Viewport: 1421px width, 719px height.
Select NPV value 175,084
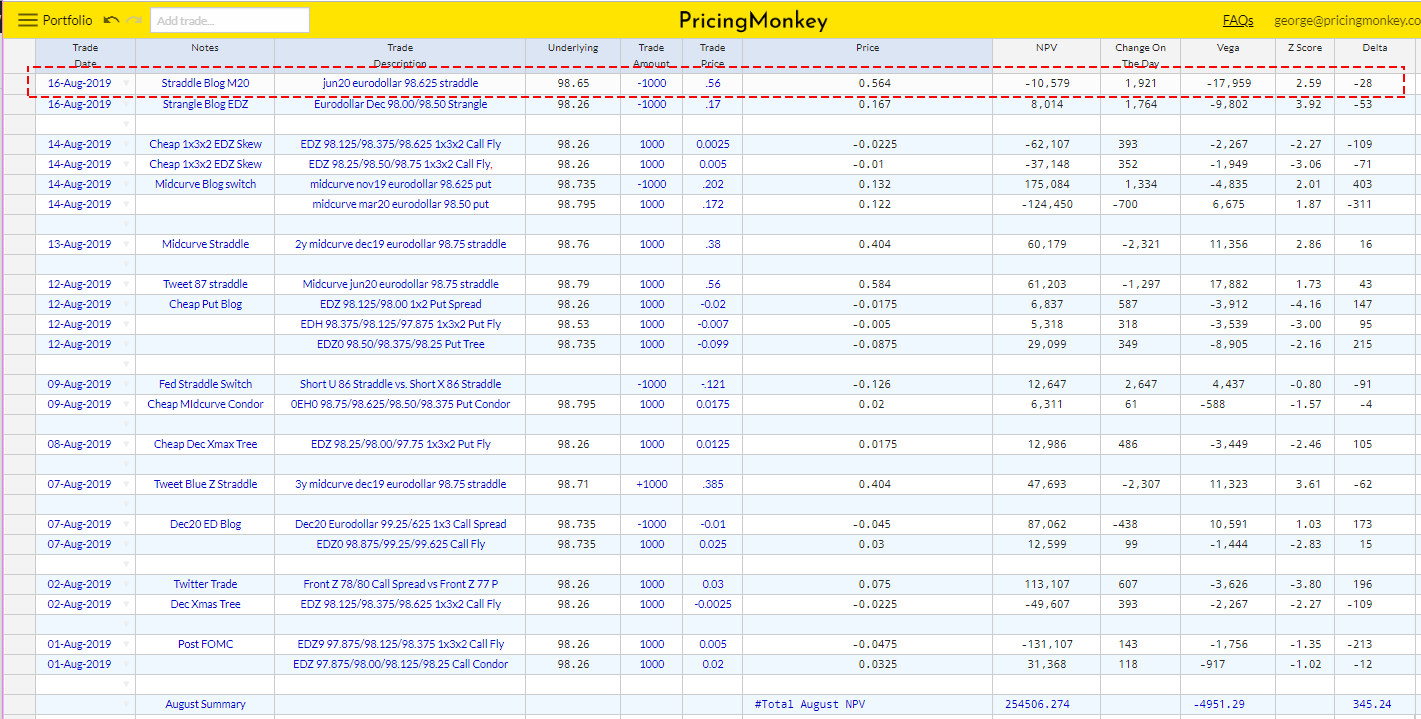(1045, 184)
